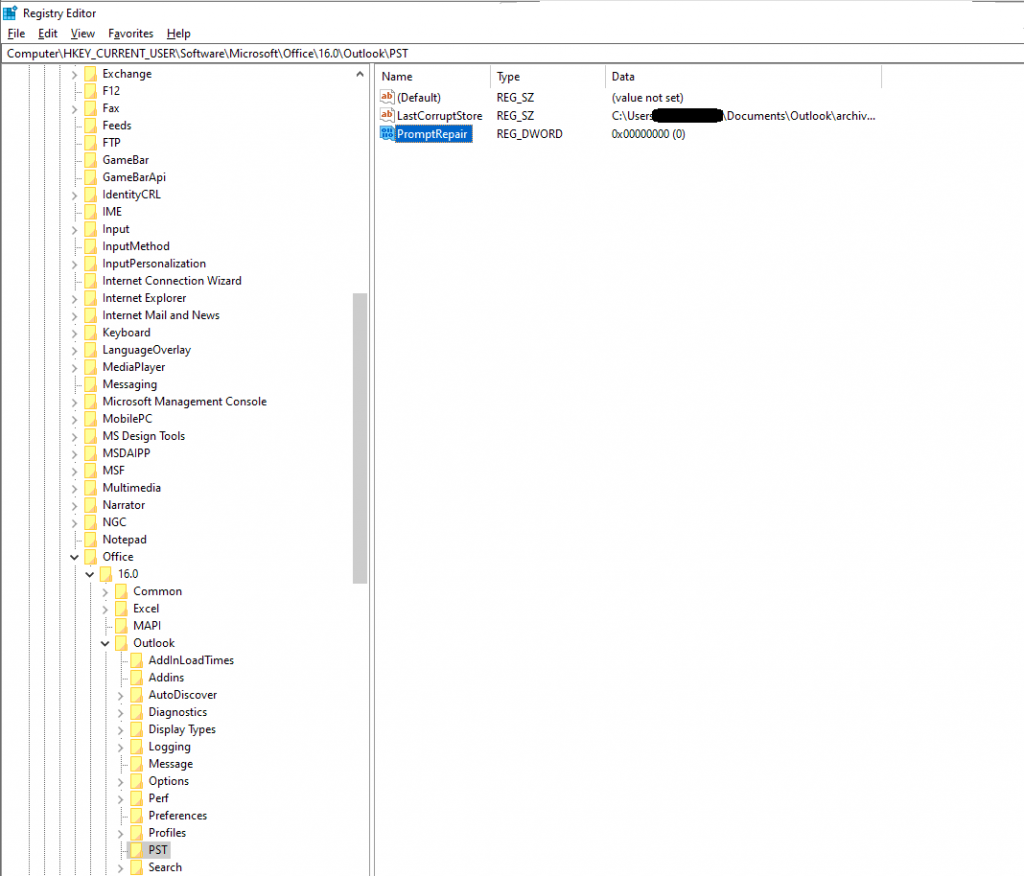Click the 16.0 folder icon
Image resolution: width=1024 pixels, height=876 pixels.
pyautogui.click(x=106, y=574)
